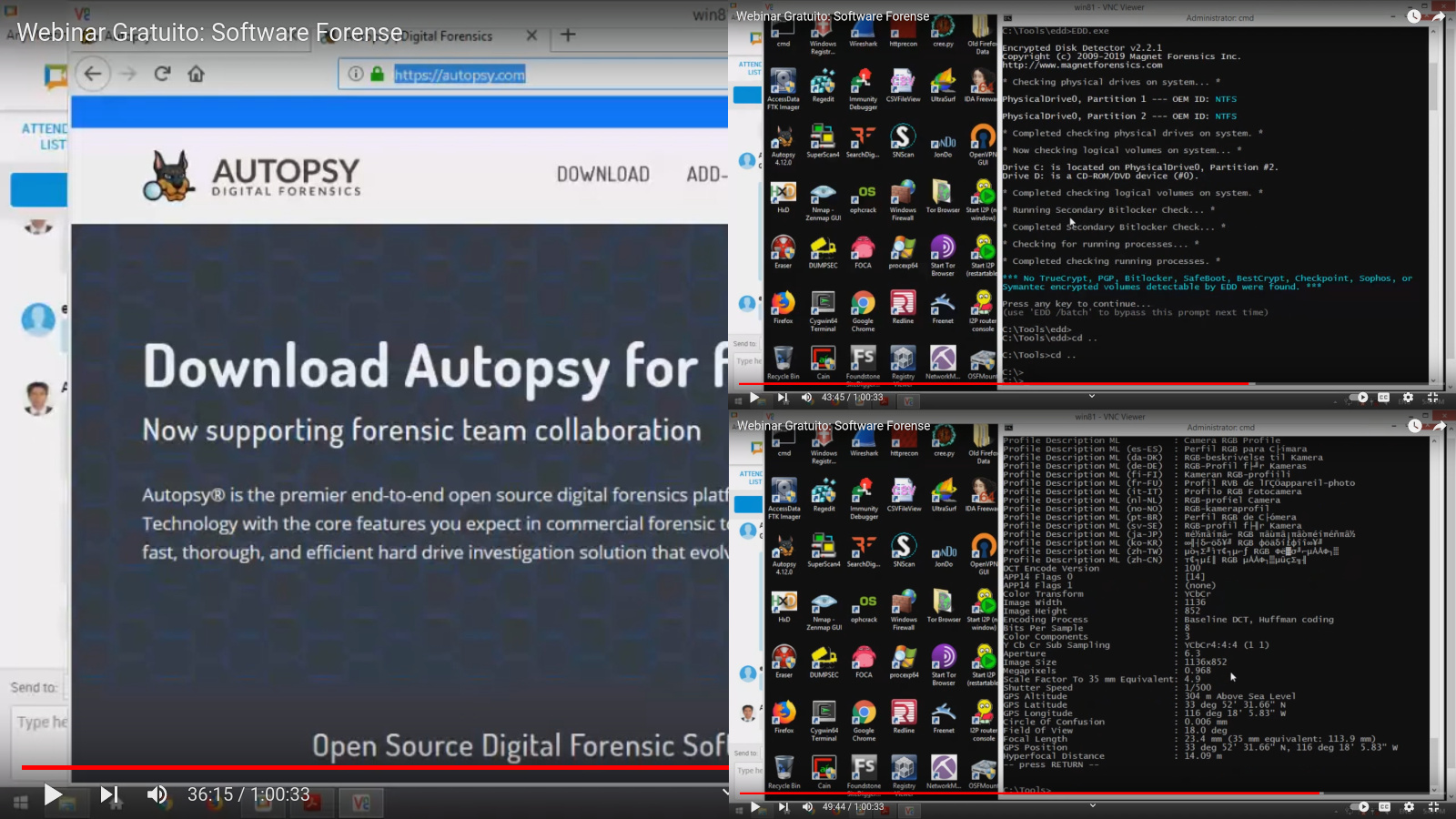Open the video title in 49:44 player
1456x819 pixels.
834,426
